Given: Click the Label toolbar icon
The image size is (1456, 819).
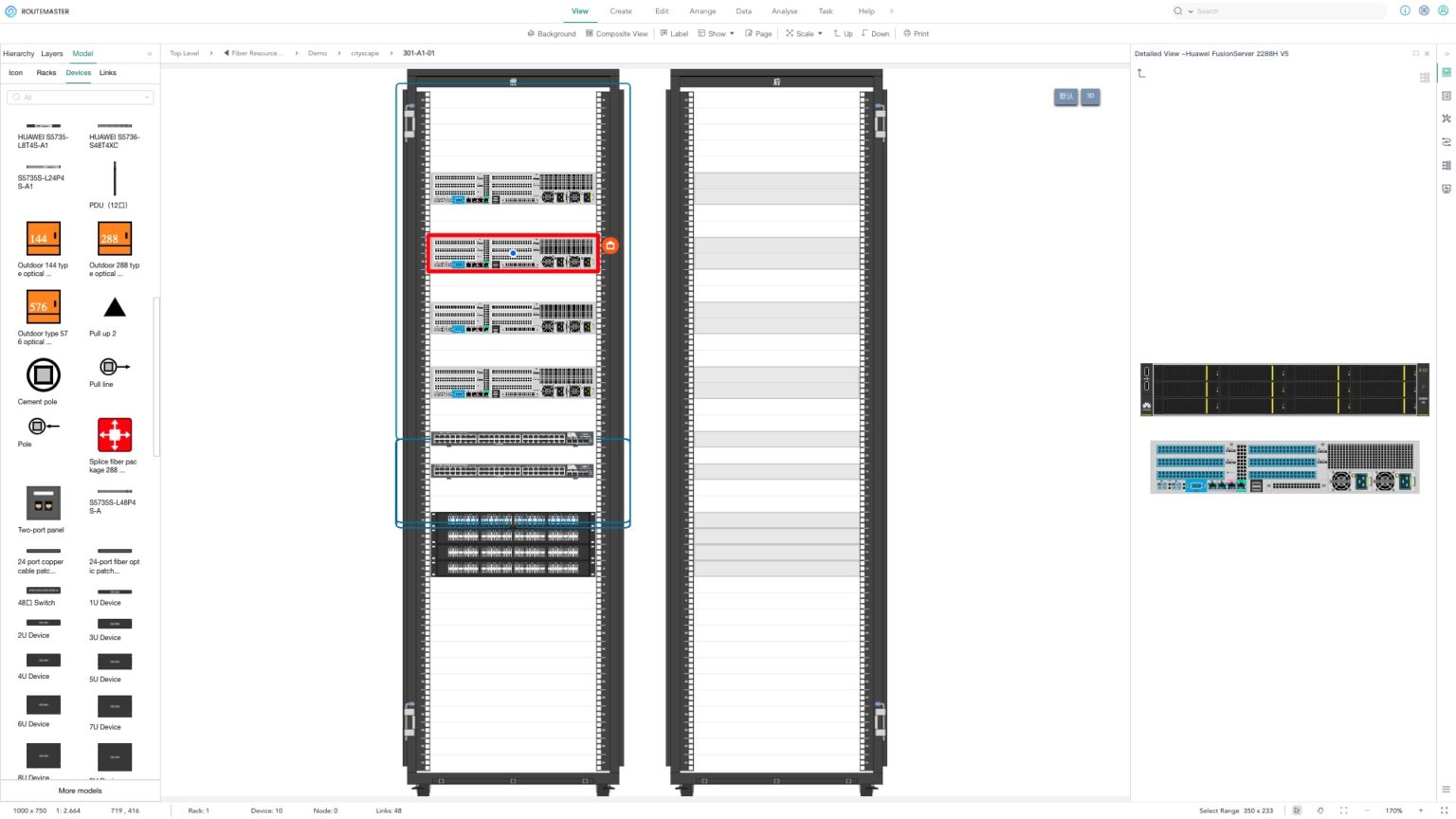Looking at the screenshot, I should point(674,33).
